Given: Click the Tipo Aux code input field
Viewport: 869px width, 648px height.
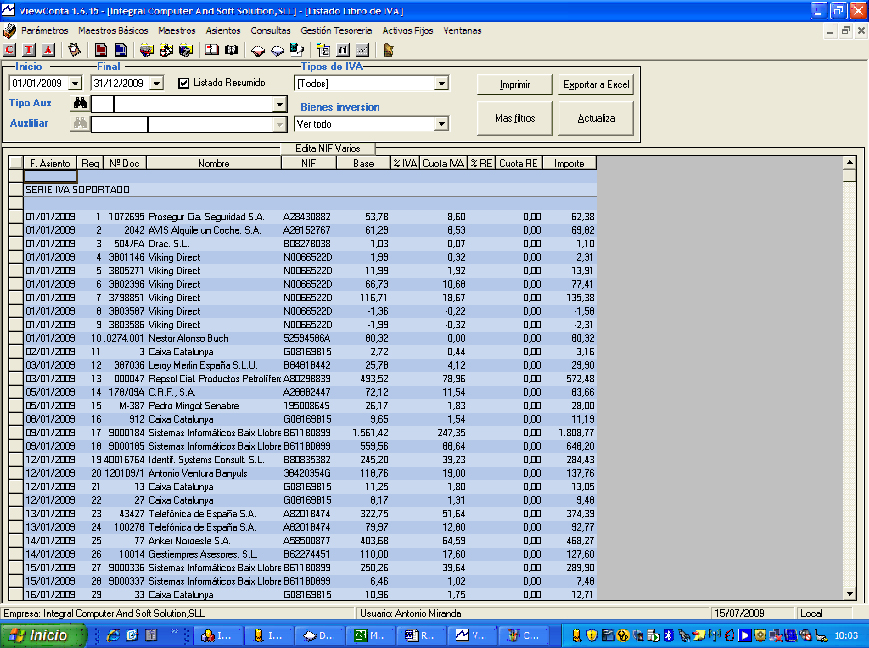Looking at the screenshot, I should pos(102,104).
